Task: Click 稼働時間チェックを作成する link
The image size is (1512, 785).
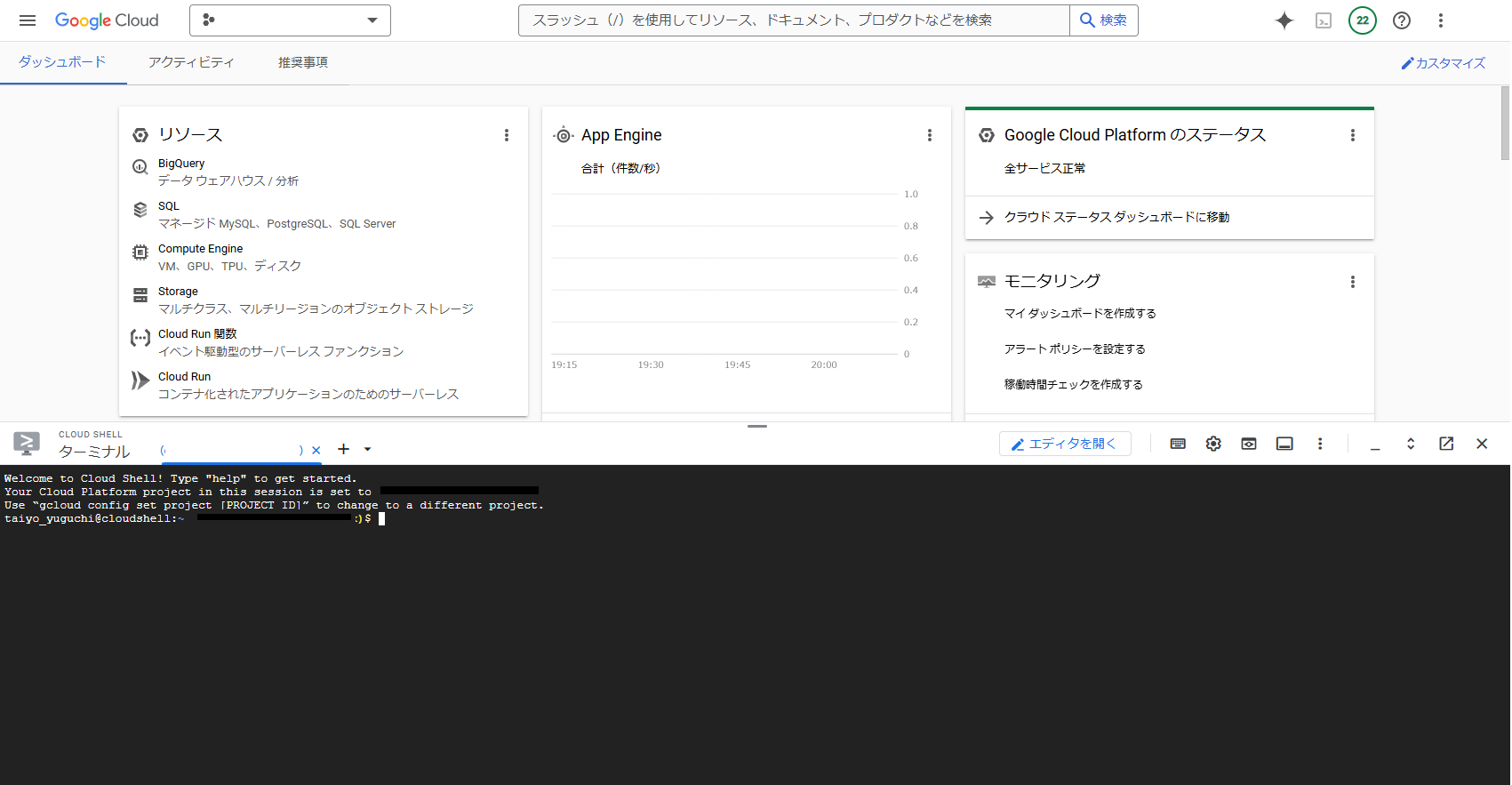Action: [x=1074, y=385]
